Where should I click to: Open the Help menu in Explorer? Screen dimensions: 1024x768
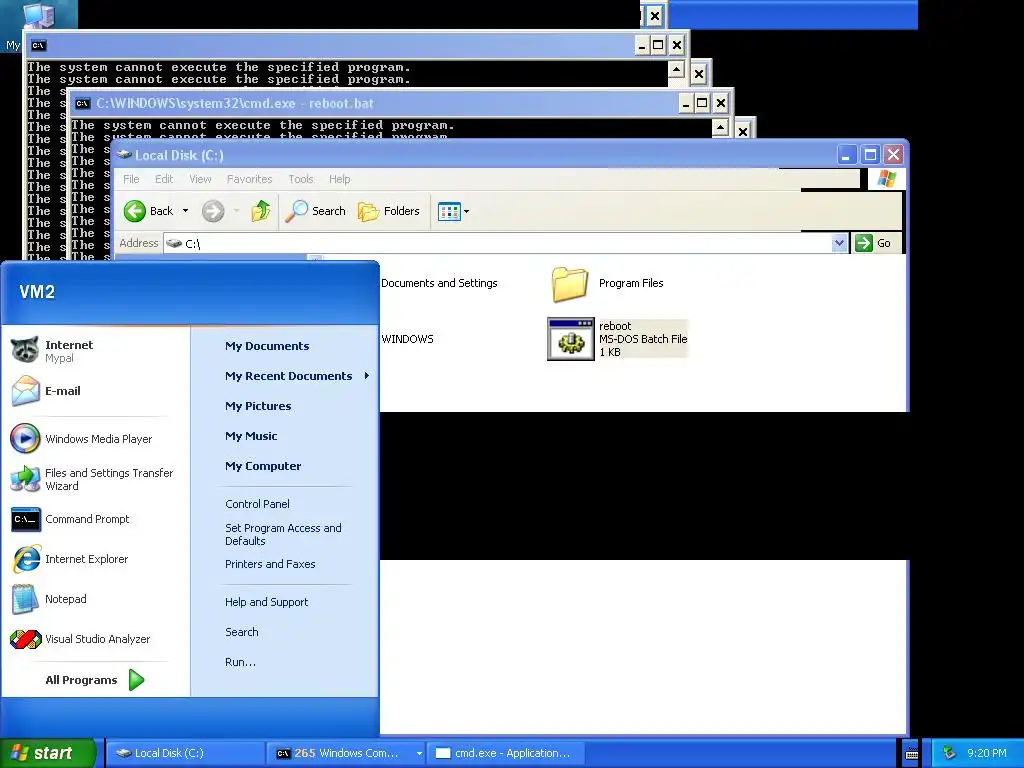point(340,179)
